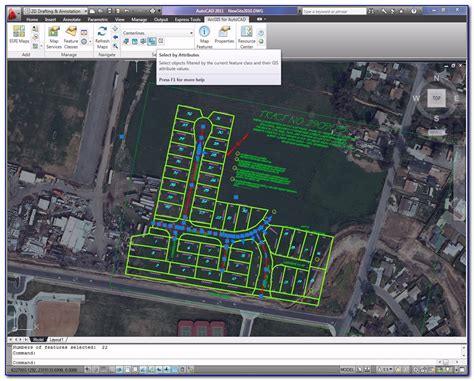Select the Layout1 tab
This screenshot has height=381, width=474.
pyautogui.click(x=56, y=340)
